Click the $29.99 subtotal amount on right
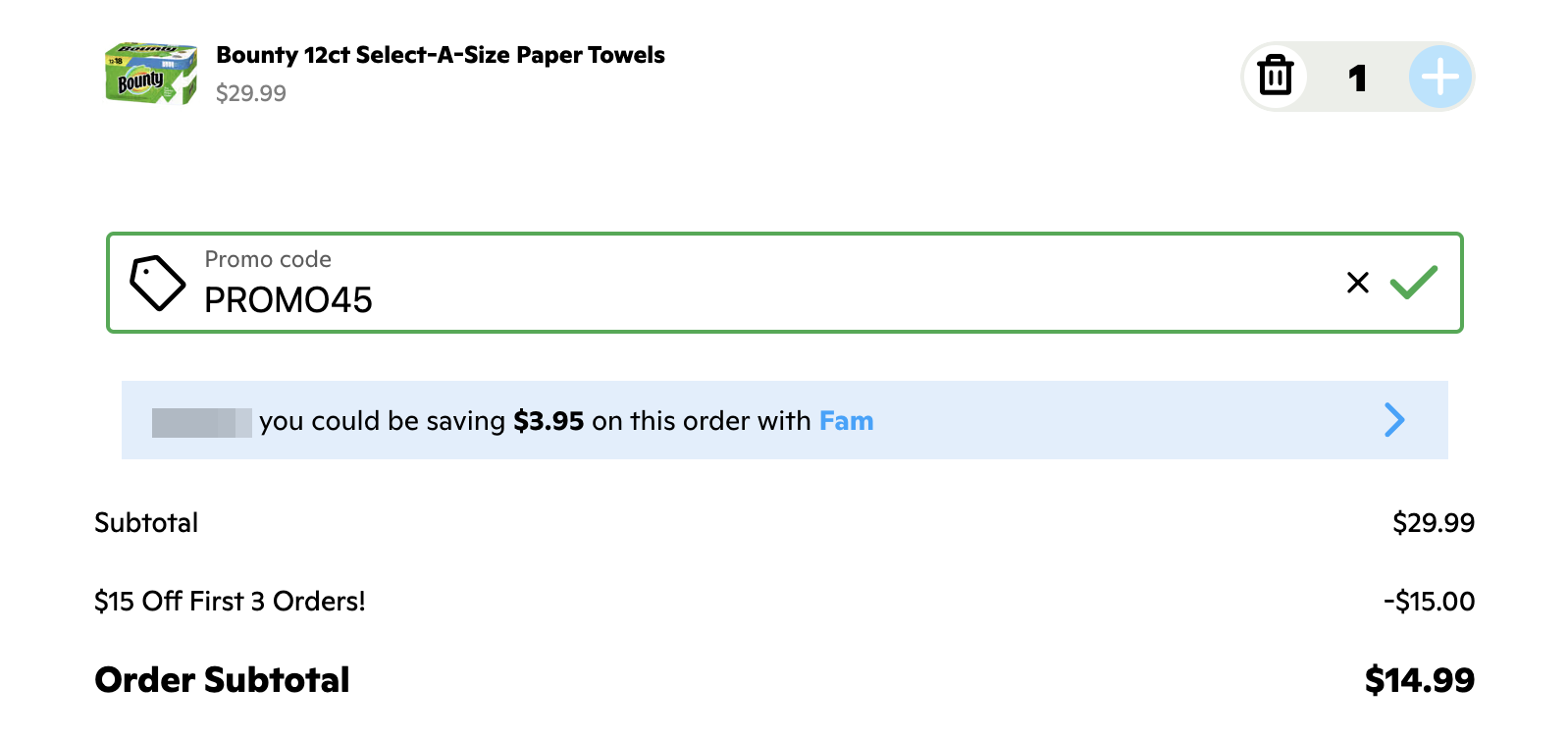 (x=1433, y=522)
